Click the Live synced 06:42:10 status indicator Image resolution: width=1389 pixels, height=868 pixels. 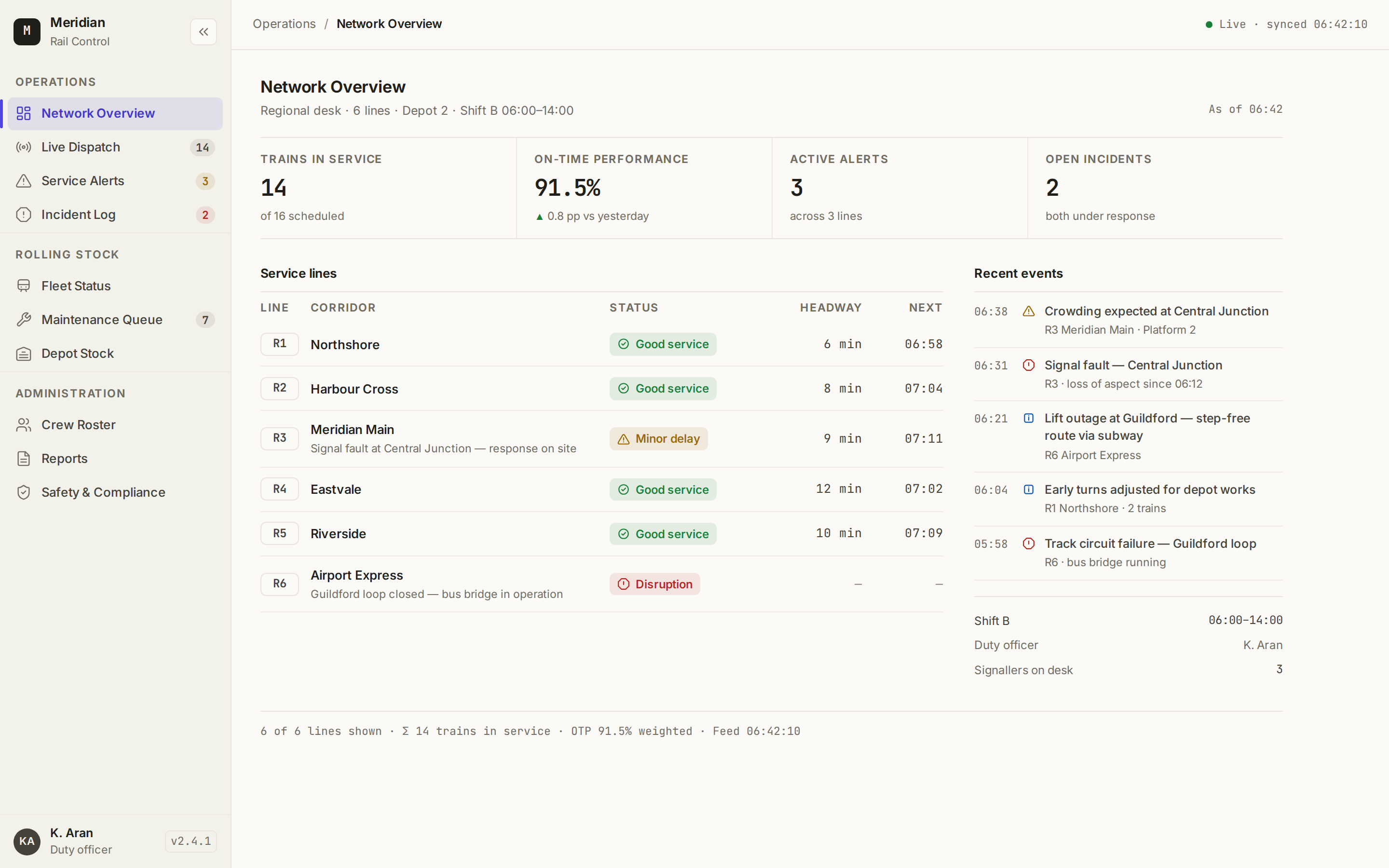[1286, 24]
